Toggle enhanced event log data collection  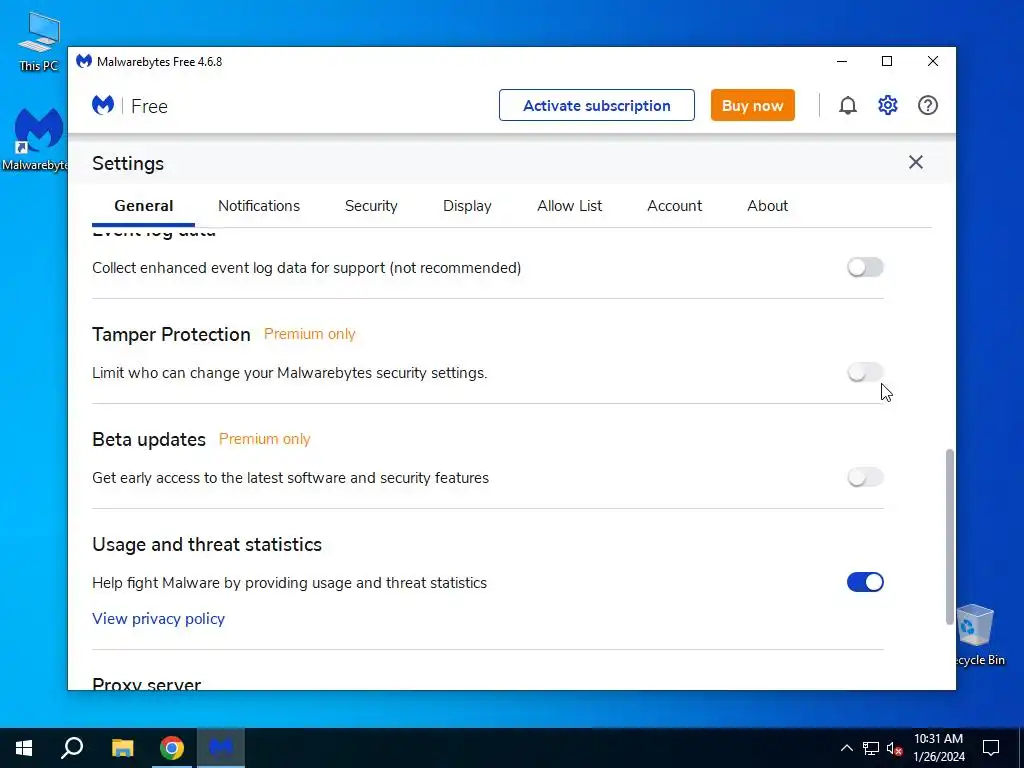click(x=865, y=267)
